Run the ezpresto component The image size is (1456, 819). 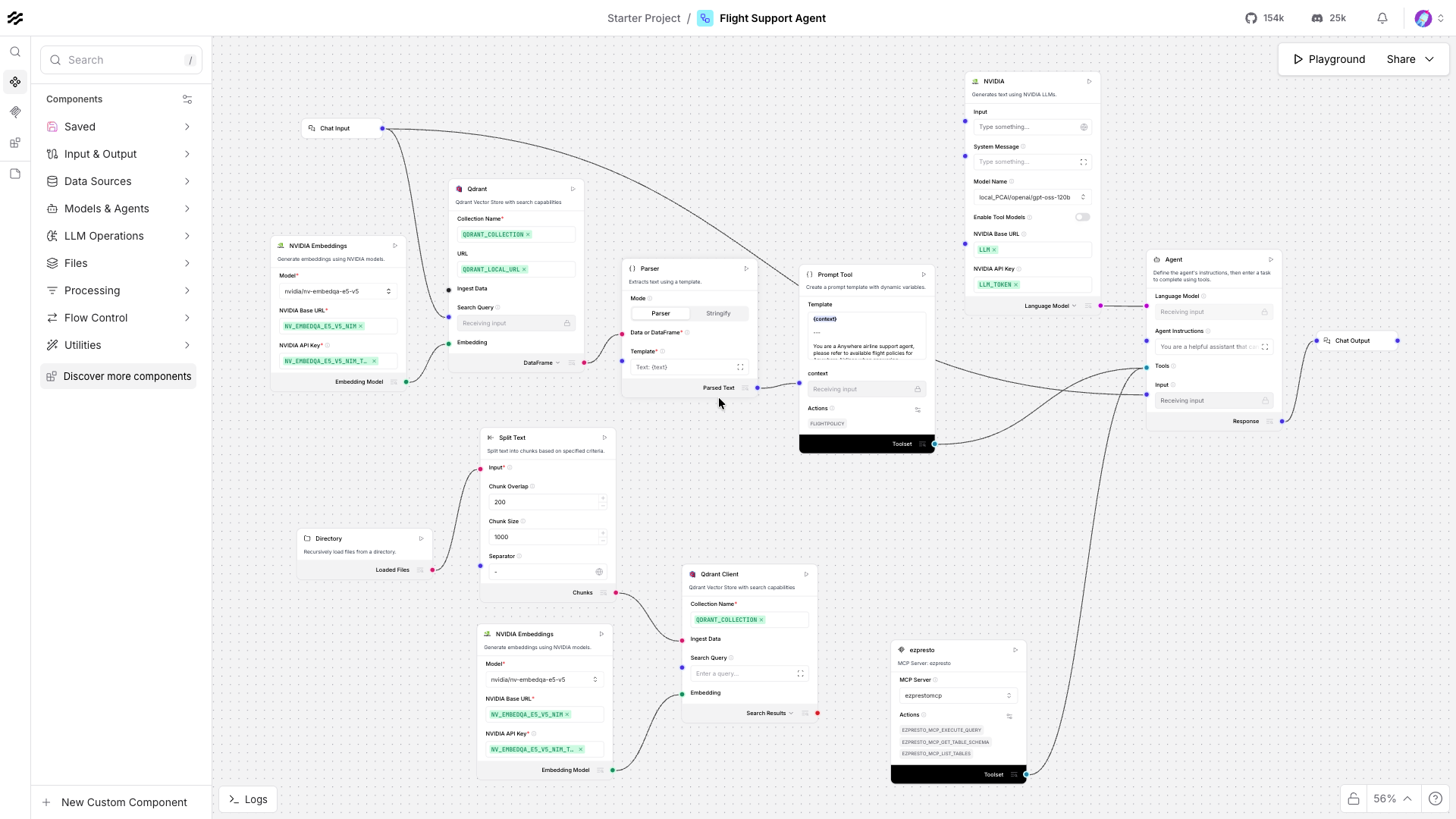(1015, 650)
